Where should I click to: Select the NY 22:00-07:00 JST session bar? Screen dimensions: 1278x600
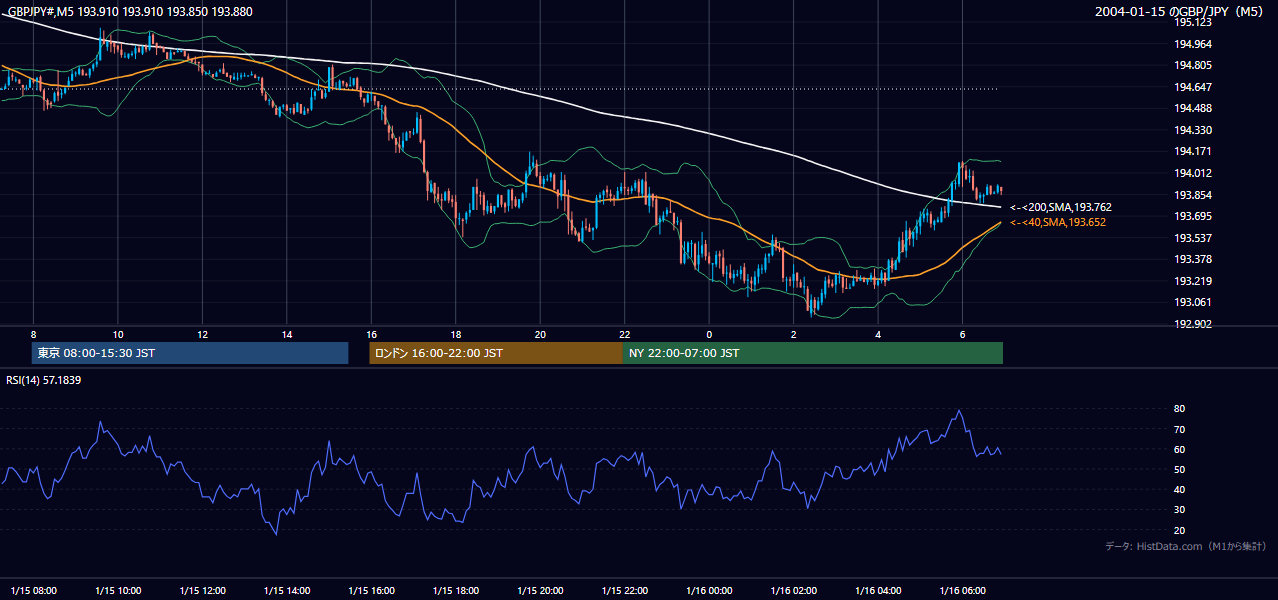click(813, 353)
